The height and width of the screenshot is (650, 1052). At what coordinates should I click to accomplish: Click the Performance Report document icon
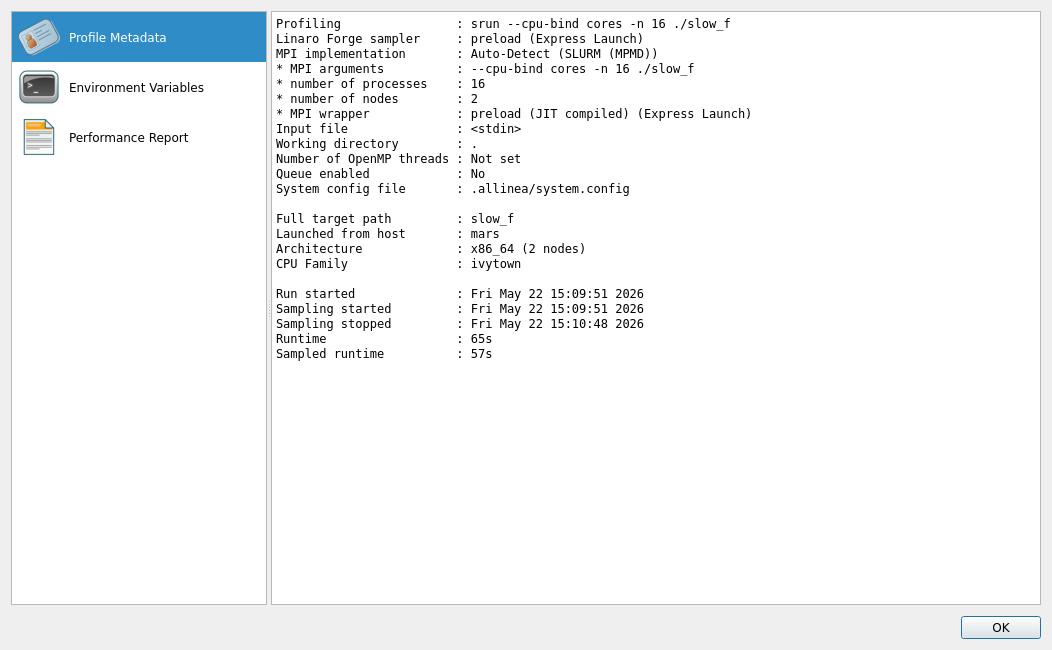(39, 137)
